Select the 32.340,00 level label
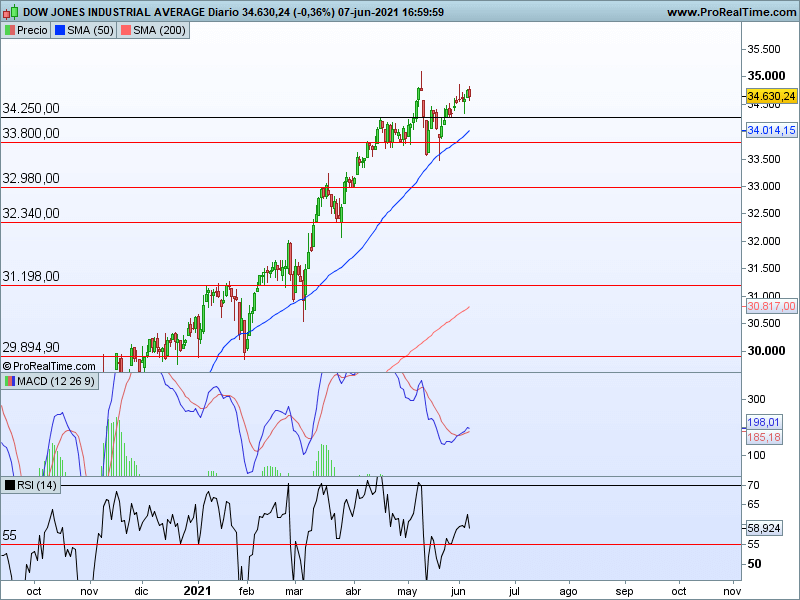This screenshot has width=800, height=600. pos(31,213)
